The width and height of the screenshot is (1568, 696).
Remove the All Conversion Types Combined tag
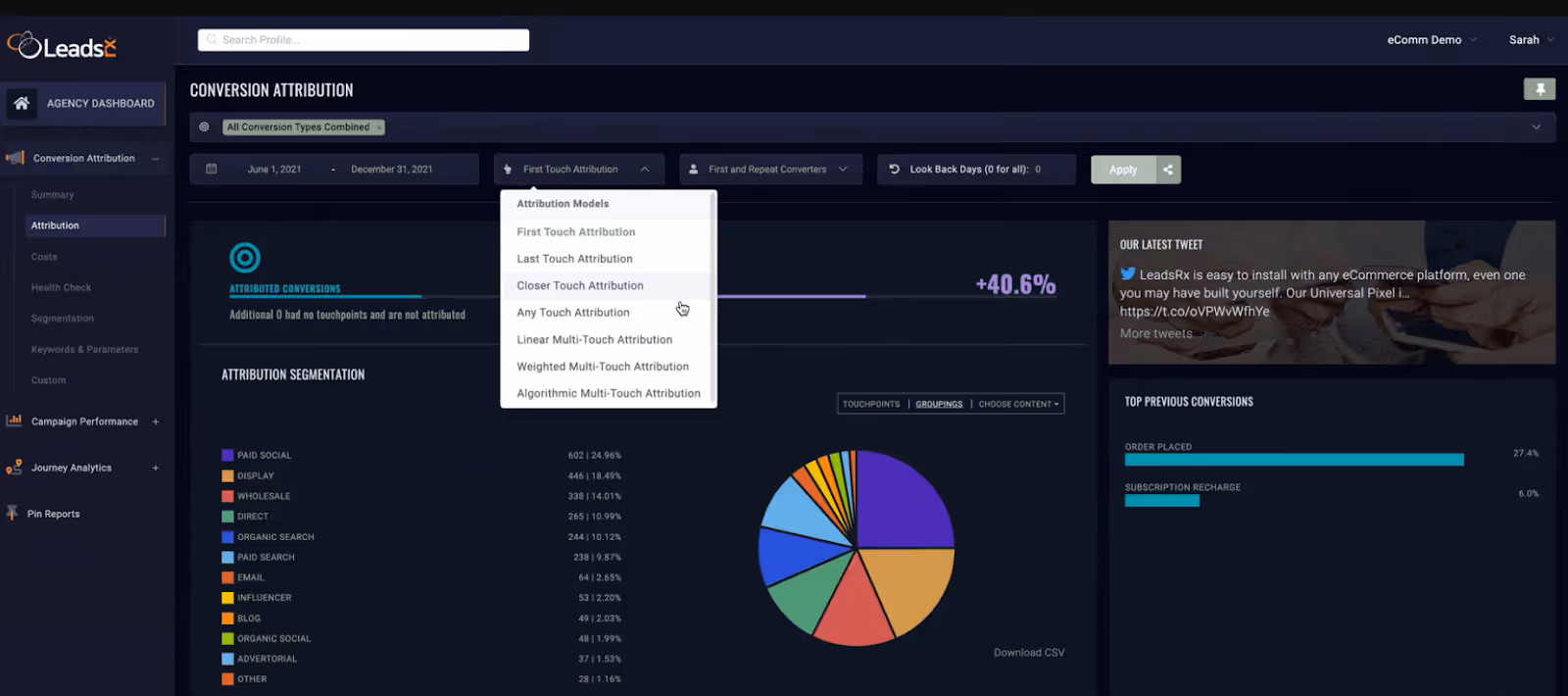(x=379, y=127)
